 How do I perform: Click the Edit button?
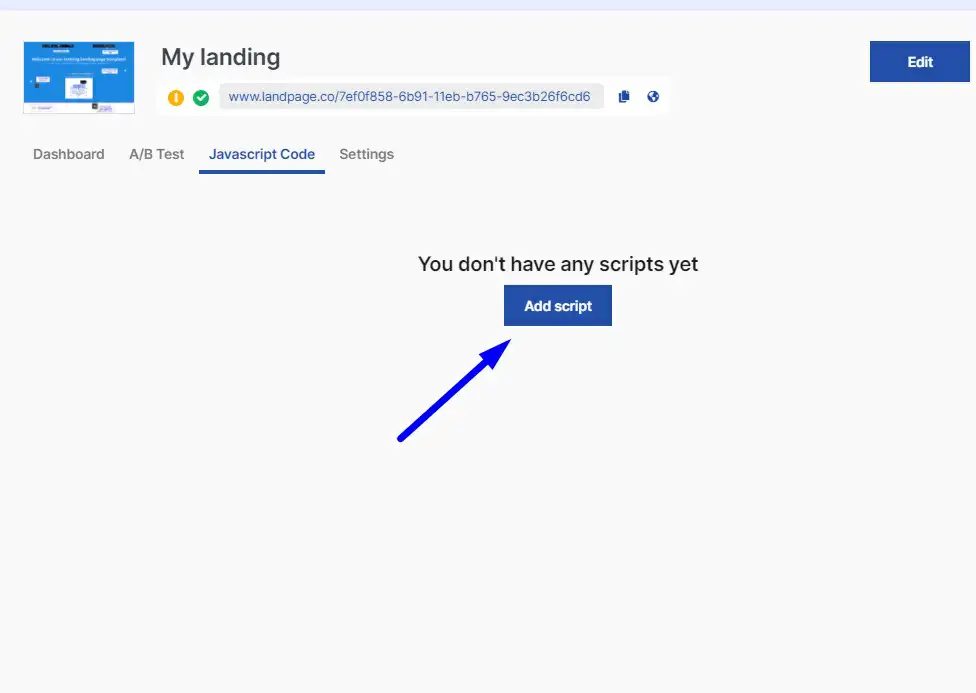pos(919,62)
